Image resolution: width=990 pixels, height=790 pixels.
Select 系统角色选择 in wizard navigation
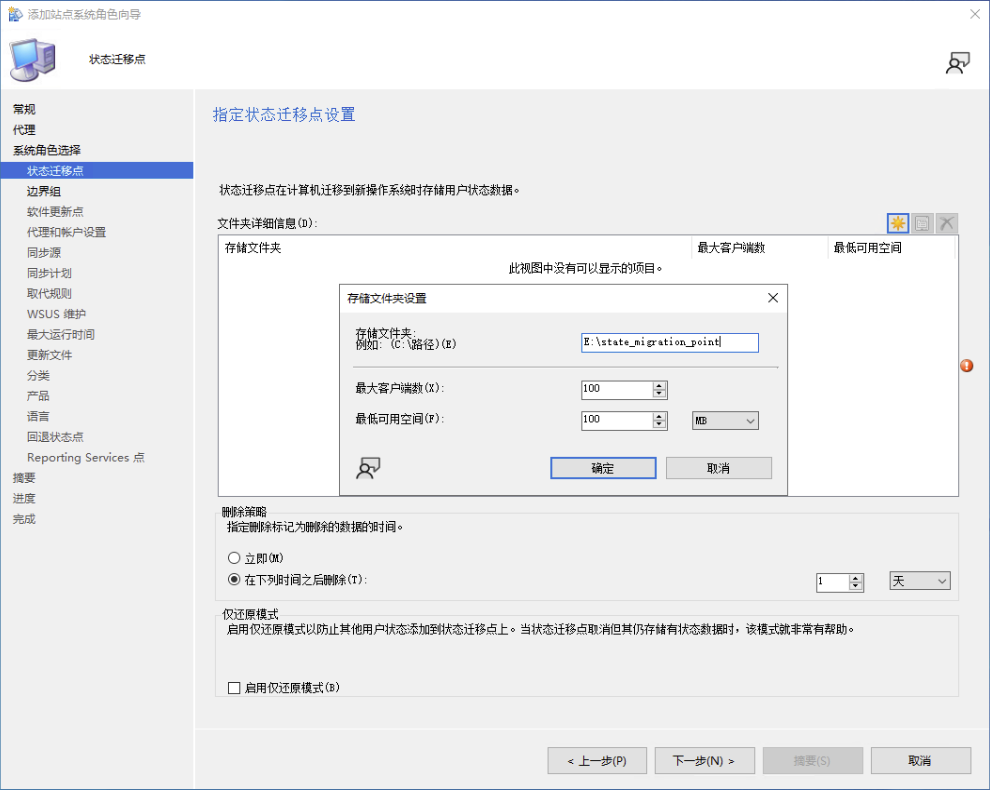[x=47, y=150]
